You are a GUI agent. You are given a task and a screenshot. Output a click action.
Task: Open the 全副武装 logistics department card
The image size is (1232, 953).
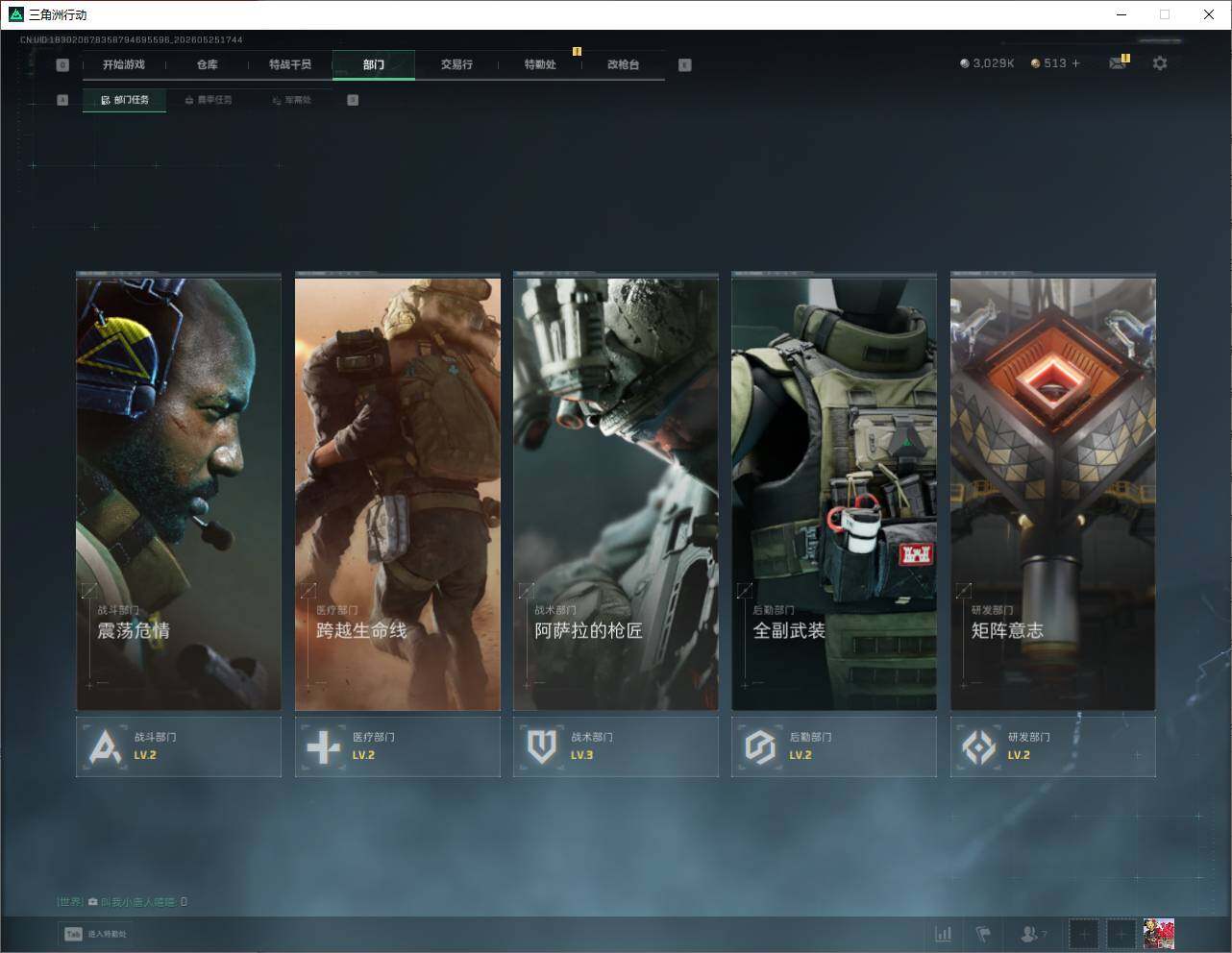pyautogui.click(x=834, y=493)
